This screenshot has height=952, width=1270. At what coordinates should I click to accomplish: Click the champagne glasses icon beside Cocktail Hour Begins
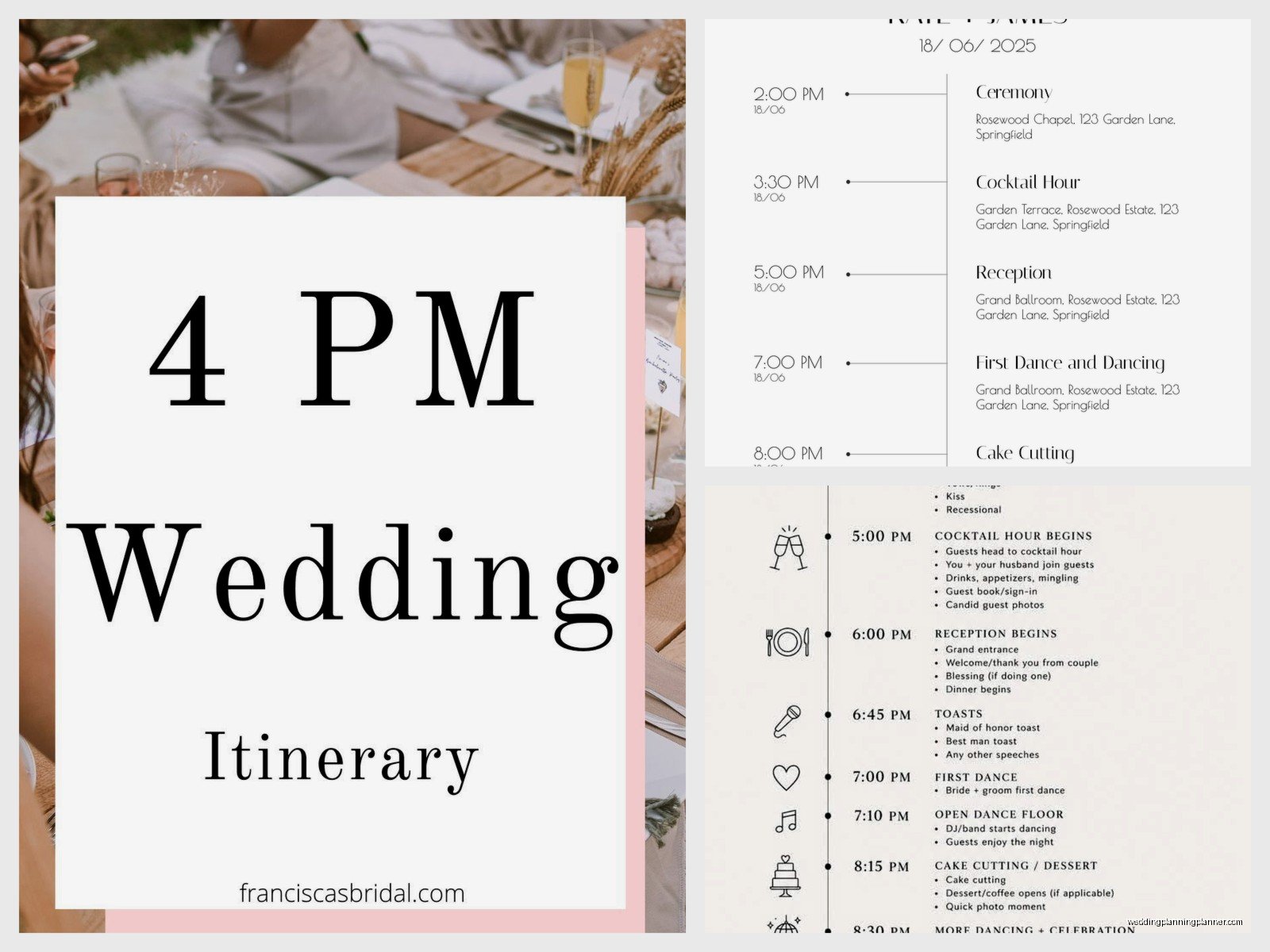tap(788, 548)
